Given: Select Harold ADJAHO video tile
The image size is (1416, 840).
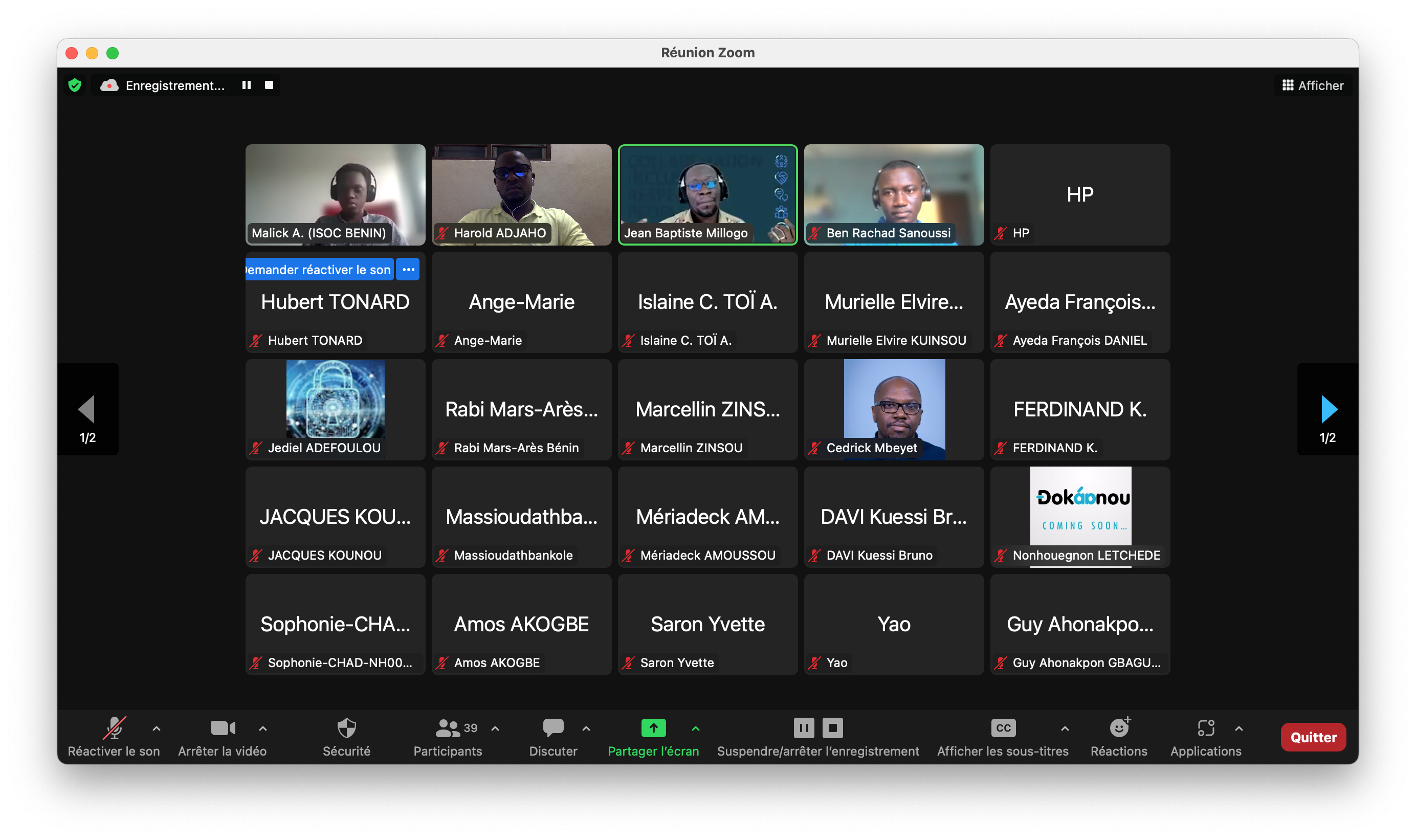Looking at the screenshot, I should 521,194.
